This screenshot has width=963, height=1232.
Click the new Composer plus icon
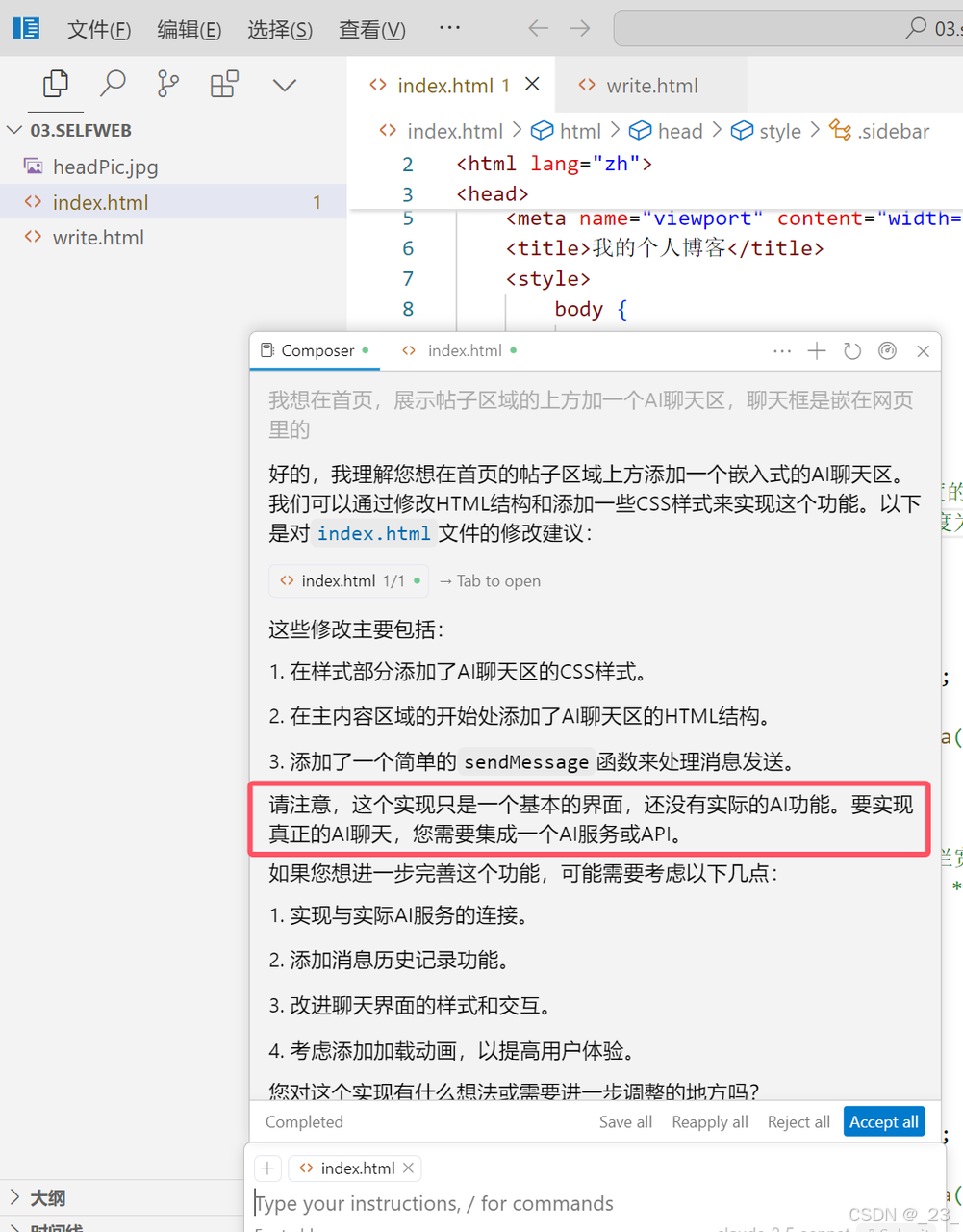pos(817,351)
